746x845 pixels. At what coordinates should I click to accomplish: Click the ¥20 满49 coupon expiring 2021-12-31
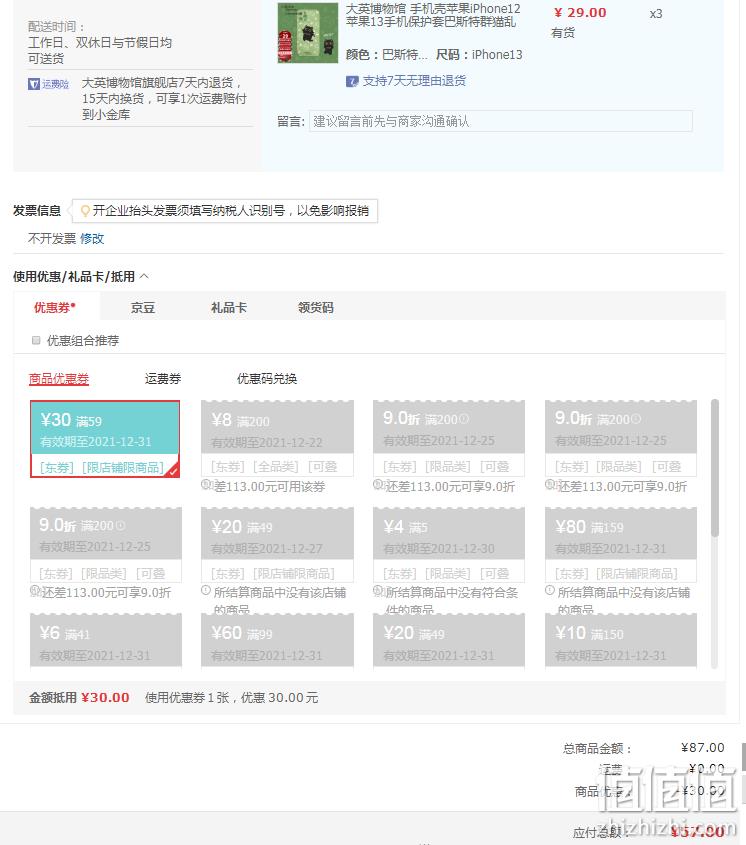(449, 641)
